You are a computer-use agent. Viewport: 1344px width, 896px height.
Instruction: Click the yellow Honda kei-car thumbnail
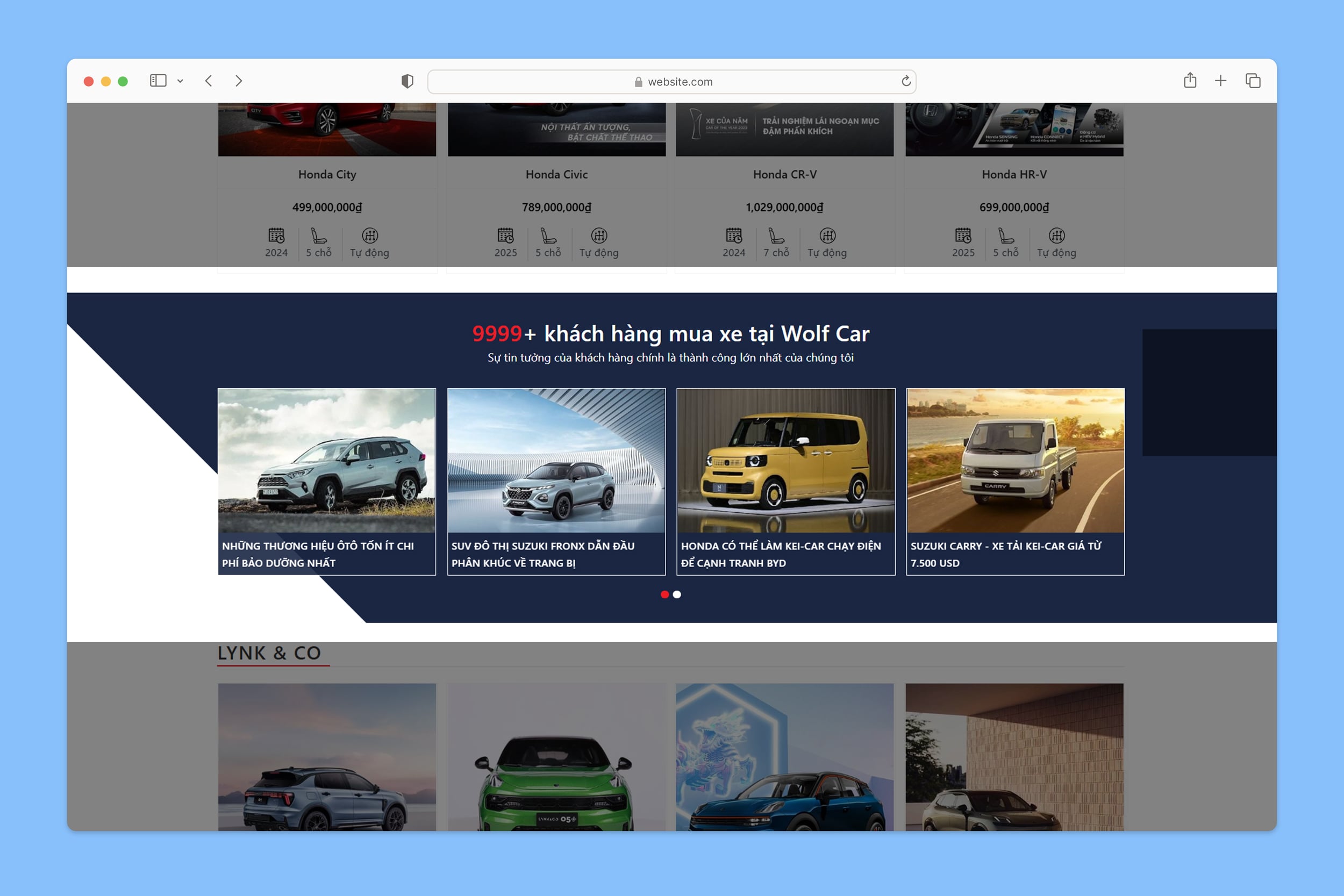786,461
